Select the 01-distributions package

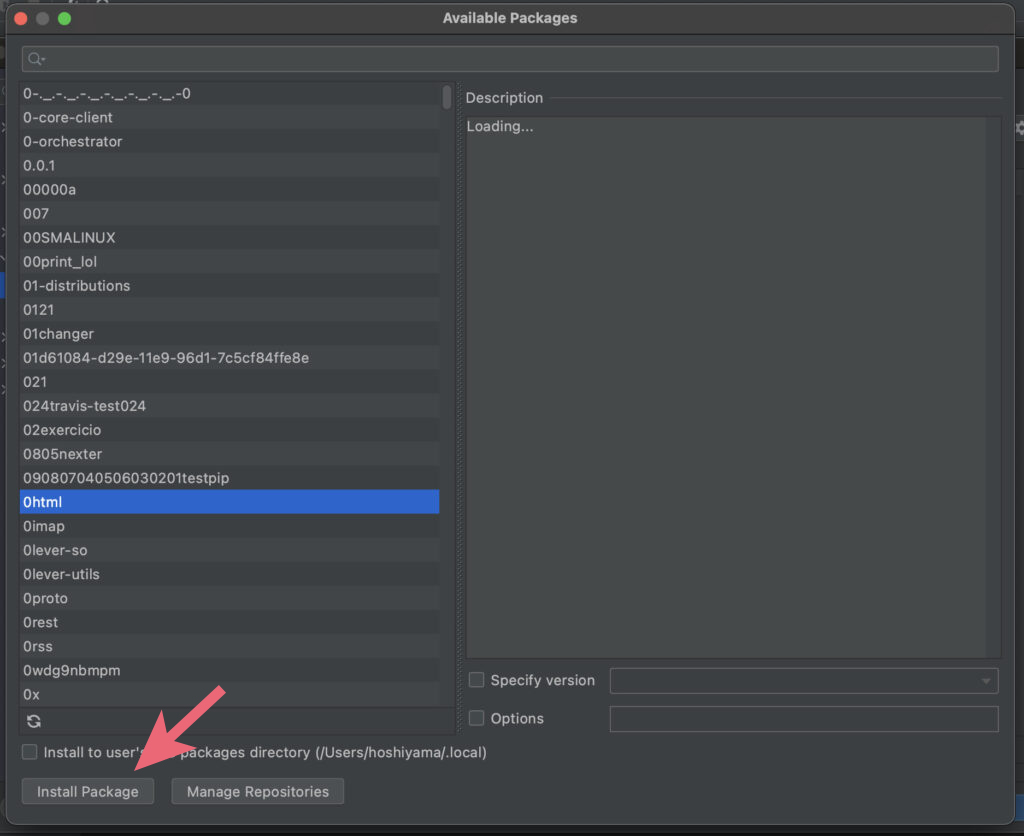(x=229, y=286)
